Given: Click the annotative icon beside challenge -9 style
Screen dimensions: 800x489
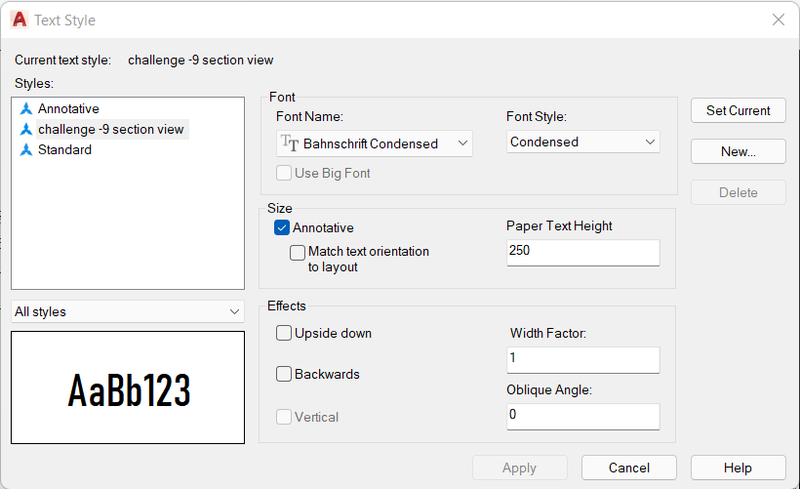Looking at the screenshot, I should click(x=26, y=129).
